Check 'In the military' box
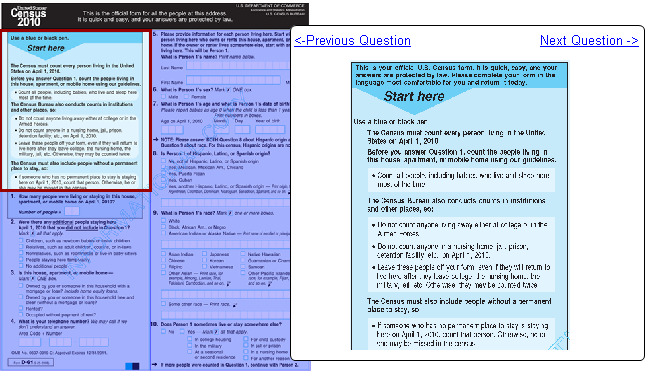The width and height of the screenshot is (658, 378). (190, 346)
